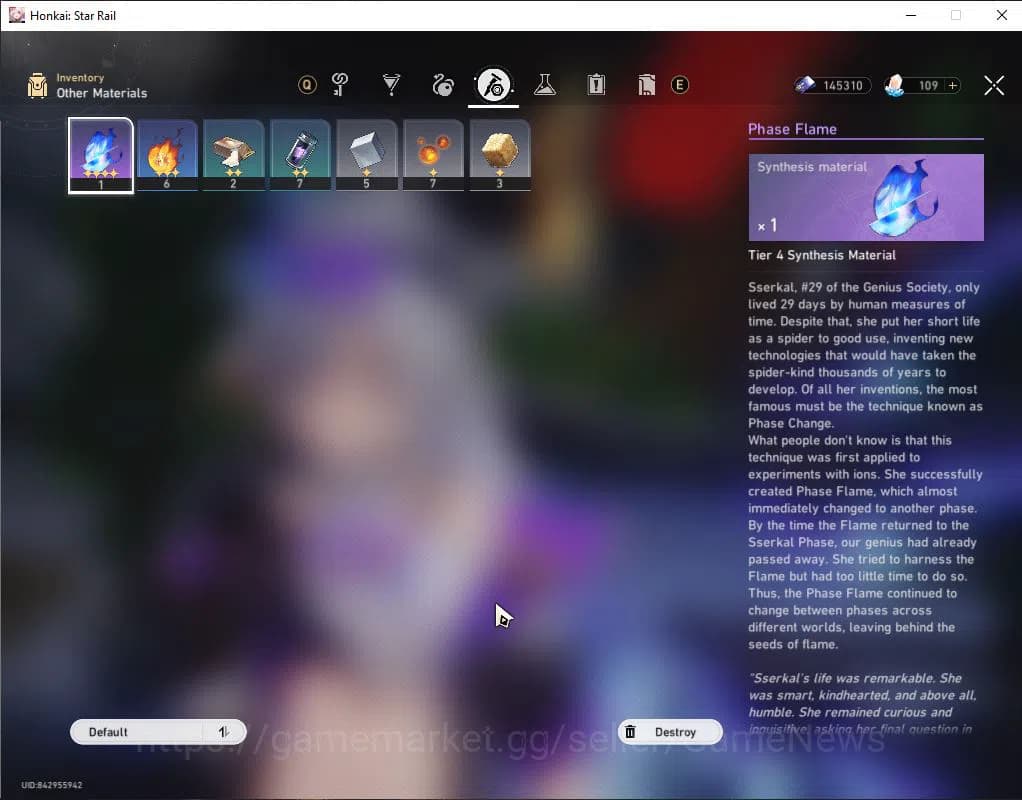Select the orange flame material item
Viewport: 1022px width, 800px height.
click(167, 153)
